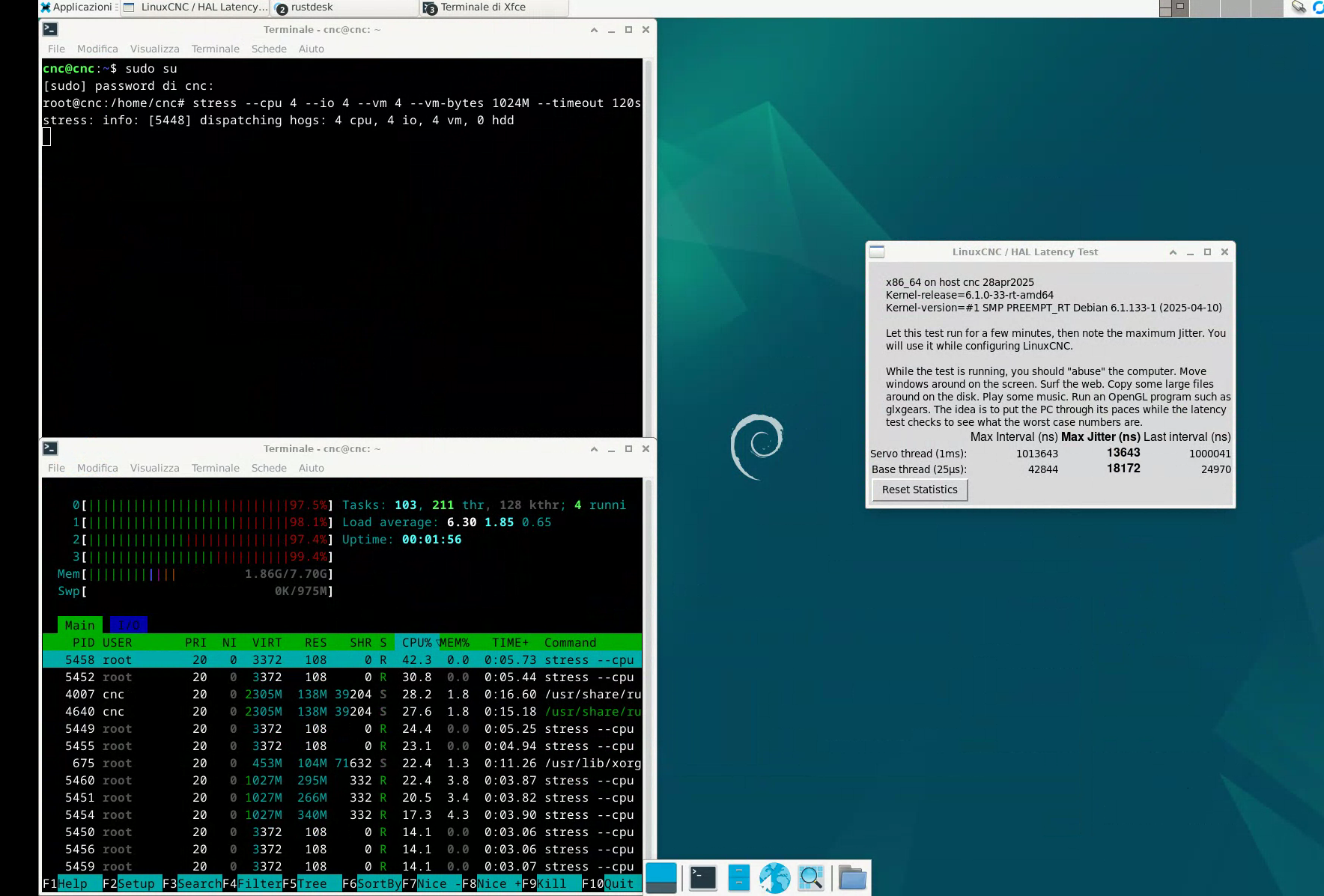The image size is (1324, 896).
Task: Open the Terminale menu in the lower terminal
Action: point(215,468)
